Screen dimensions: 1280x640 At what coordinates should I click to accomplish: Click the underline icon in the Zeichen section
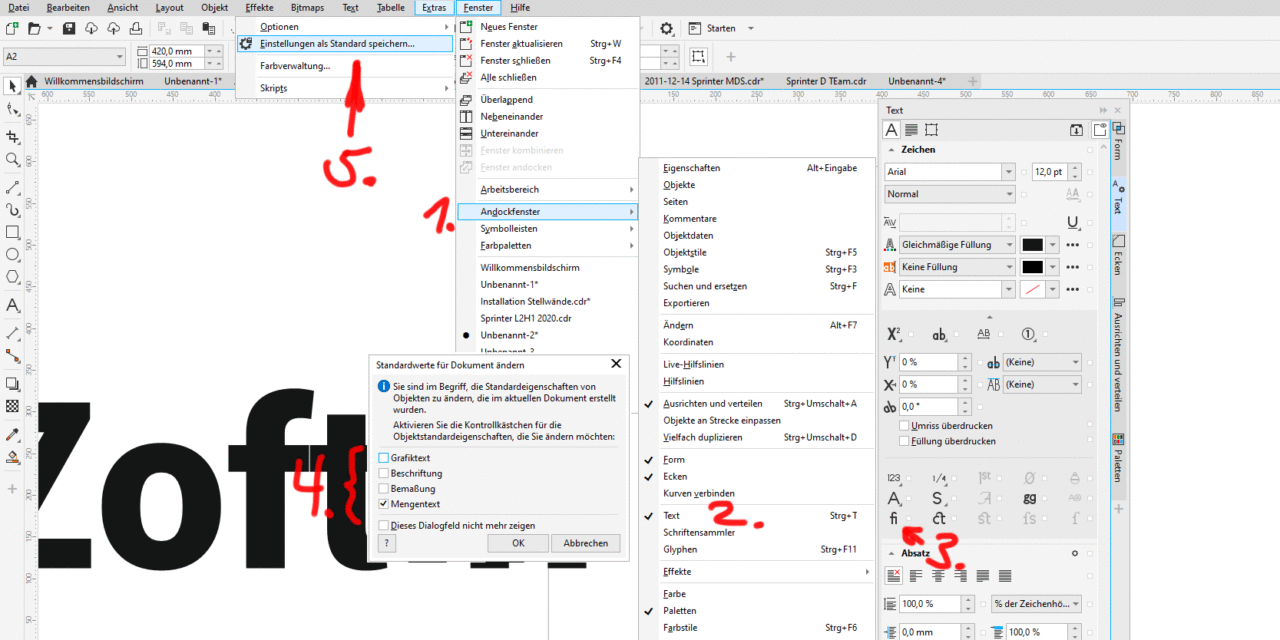tap(1072, 223)
